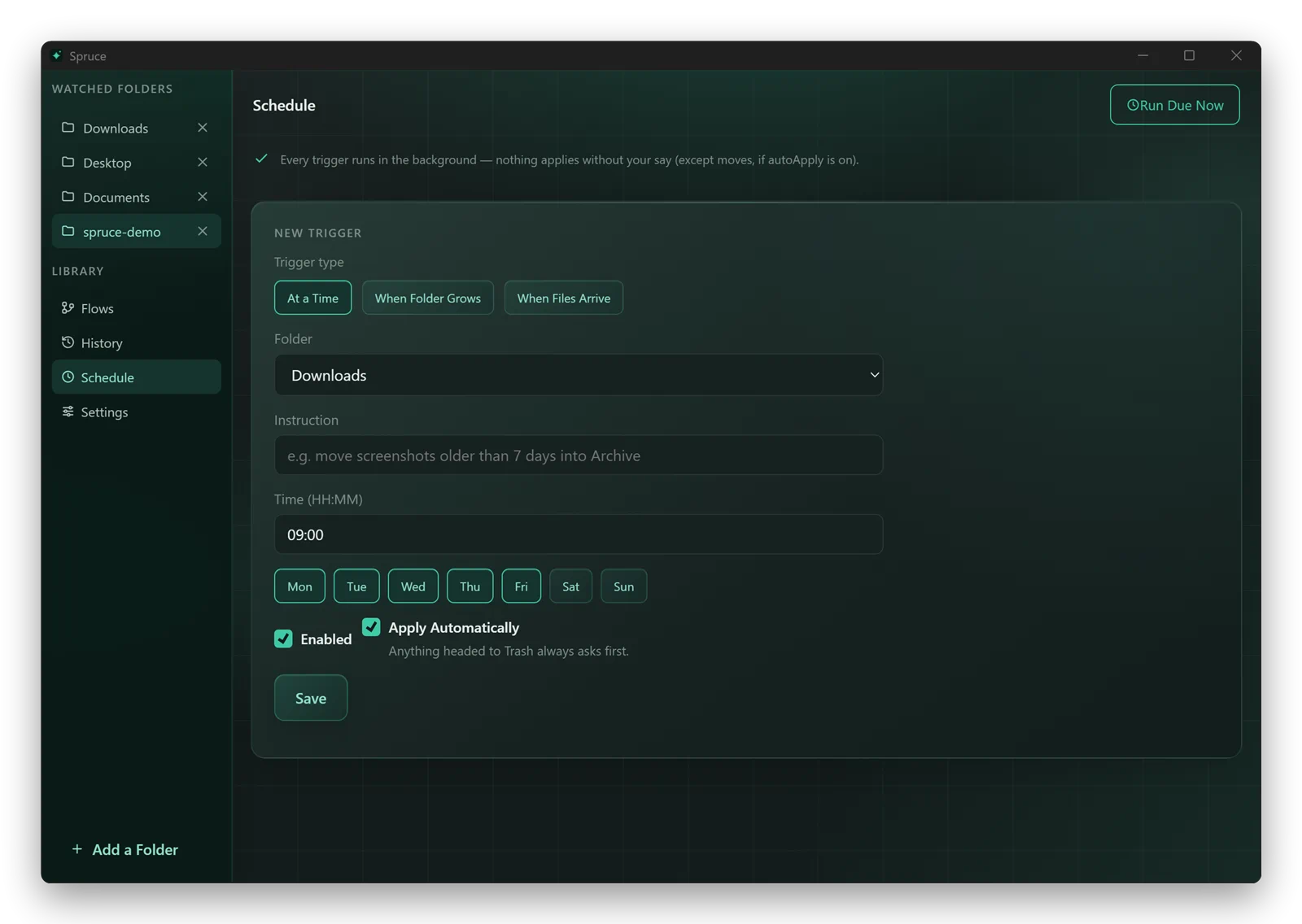Open the Folder dropdown showing Downloads
The height and width of the screenshot is (924, 1302).
579,375
